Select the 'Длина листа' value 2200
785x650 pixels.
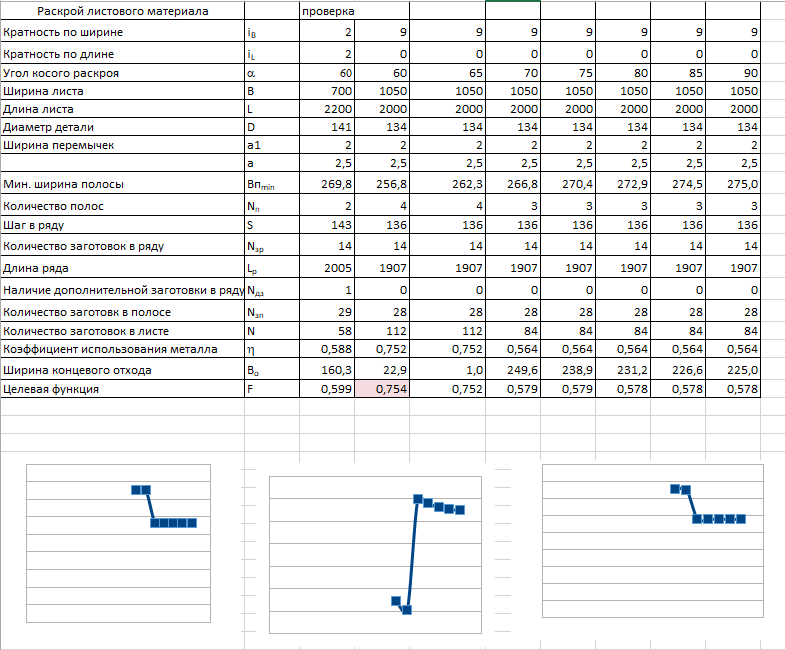click(327, 109)
